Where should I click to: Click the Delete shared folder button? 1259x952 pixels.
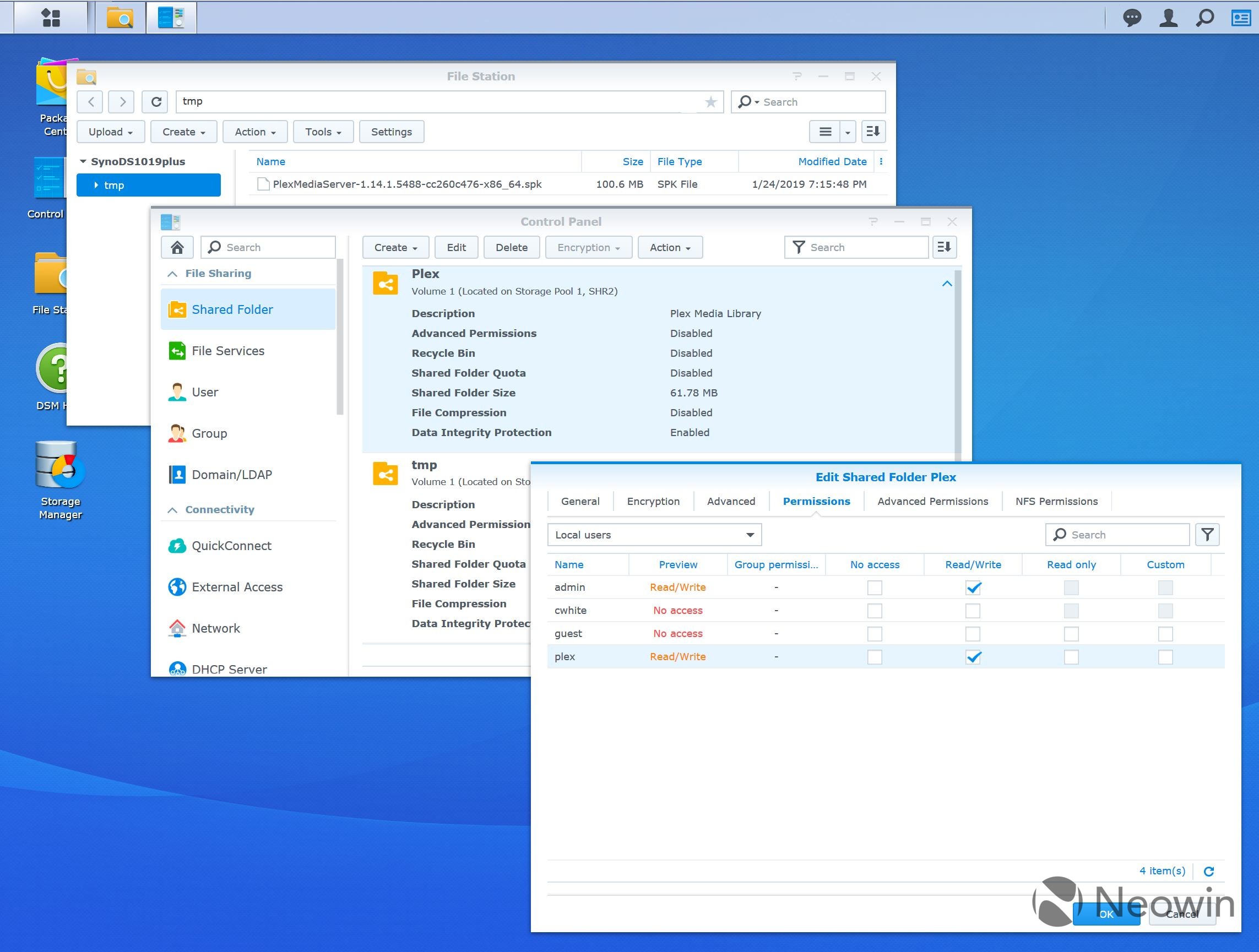click(511, 248)
